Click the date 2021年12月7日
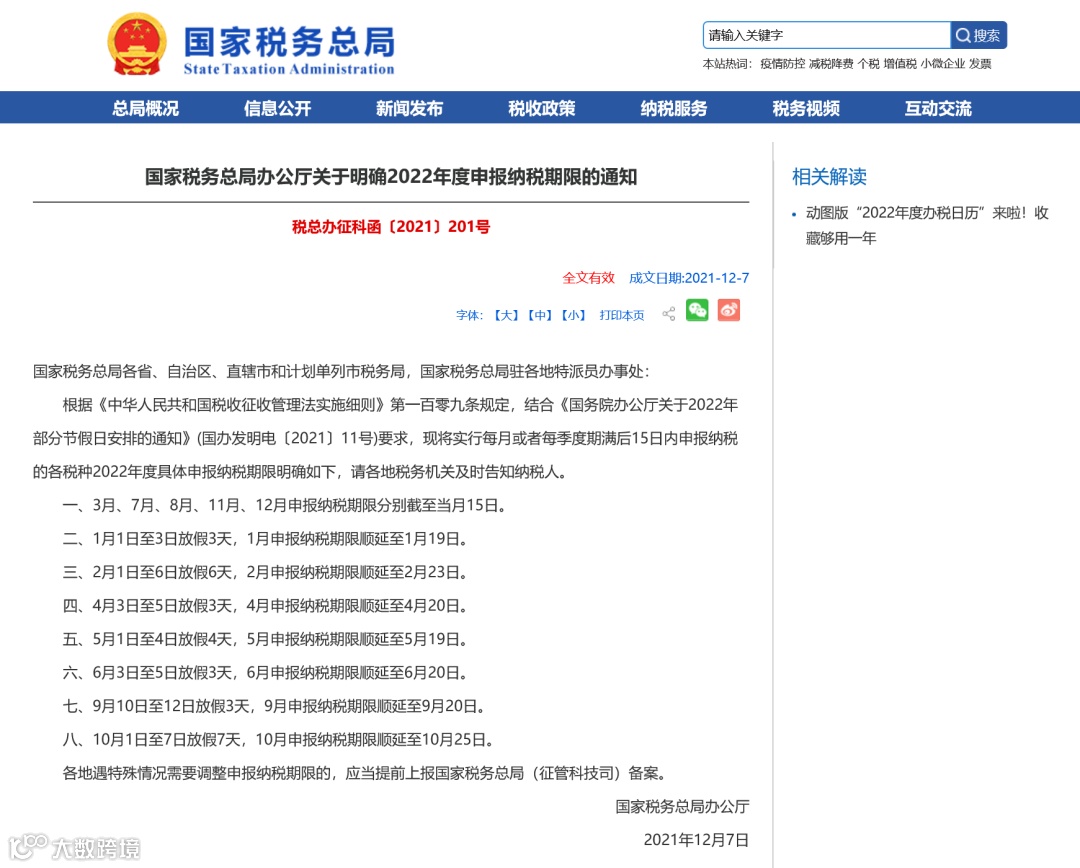 pos(696,840)
